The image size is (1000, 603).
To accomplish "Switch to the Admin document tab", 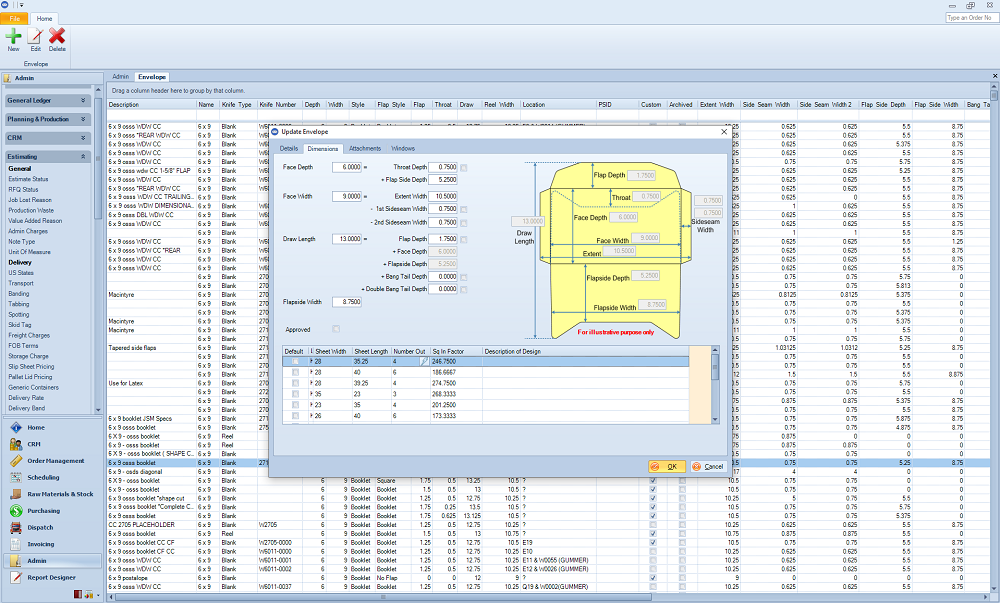I will 121,76.
